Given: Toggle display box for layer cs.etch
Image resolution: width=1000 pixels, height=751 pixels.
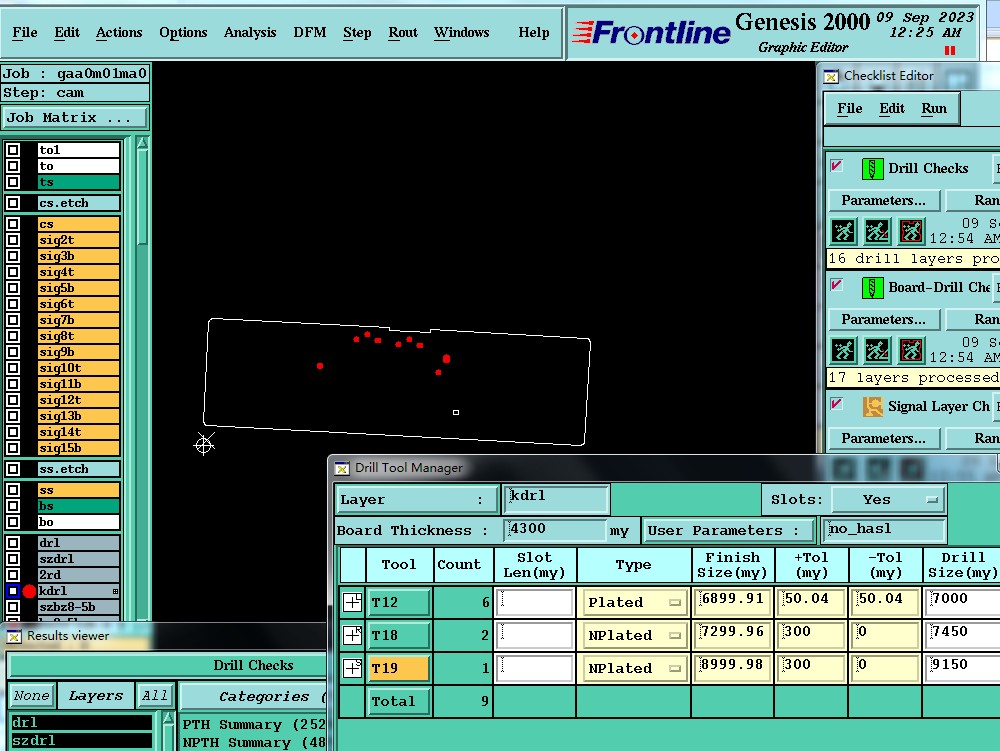Looking at the screenshot, I should (x=13, y=203).
